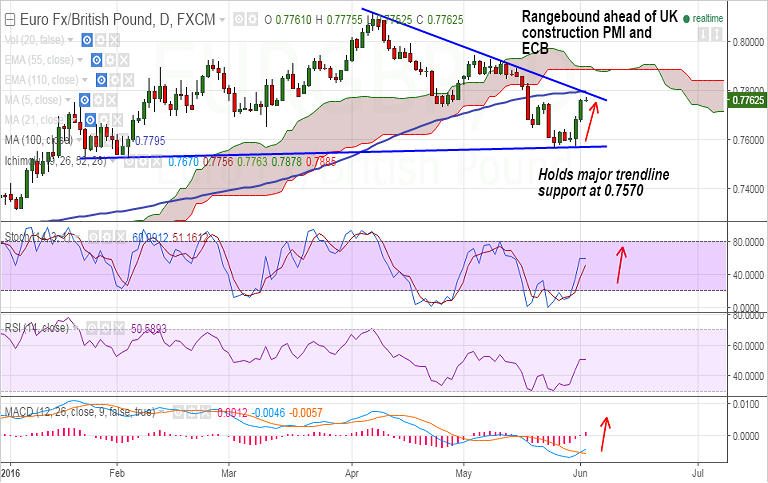Remove the Ichimoku indicator

coord(157,161)
